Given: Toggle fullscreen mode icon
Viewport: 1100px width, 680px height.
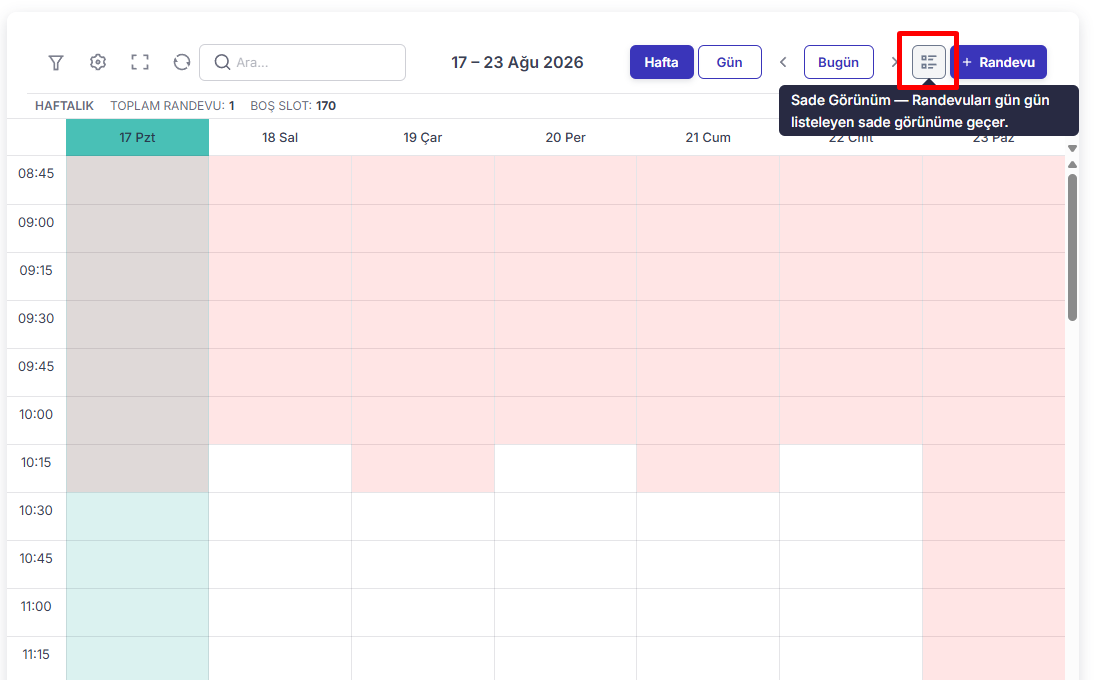Looking at the screenshot, I should [140, 62].
